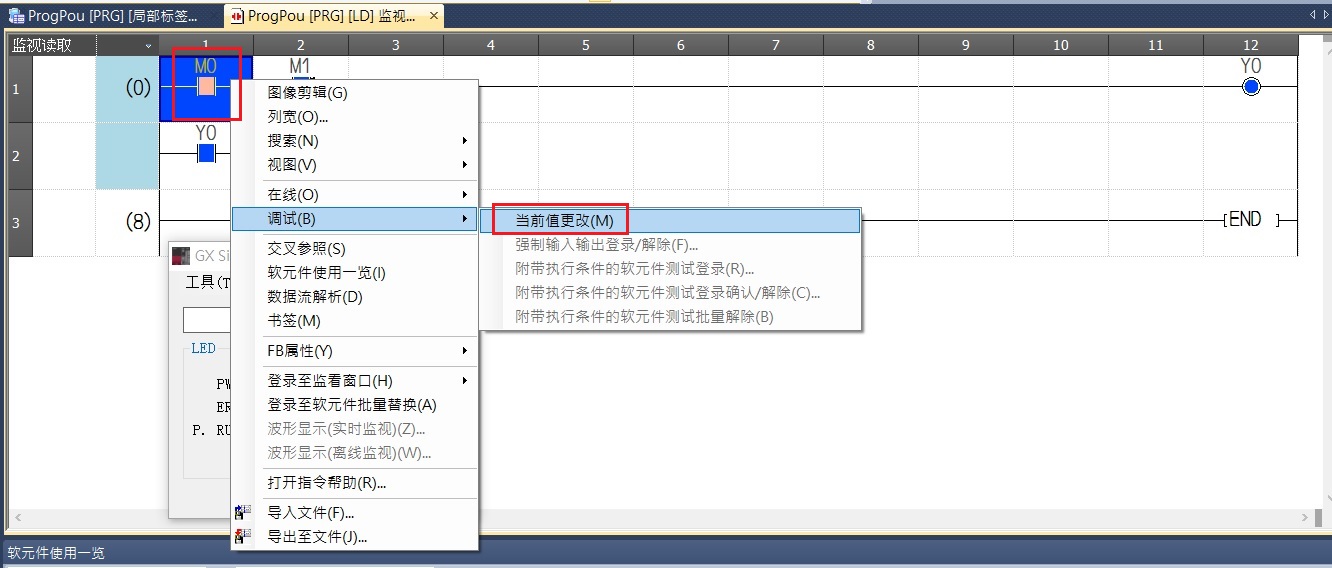The image size is (1332, 568).
Task: Click the GX Simulator window icon
Action: click(x=181, y=256)
